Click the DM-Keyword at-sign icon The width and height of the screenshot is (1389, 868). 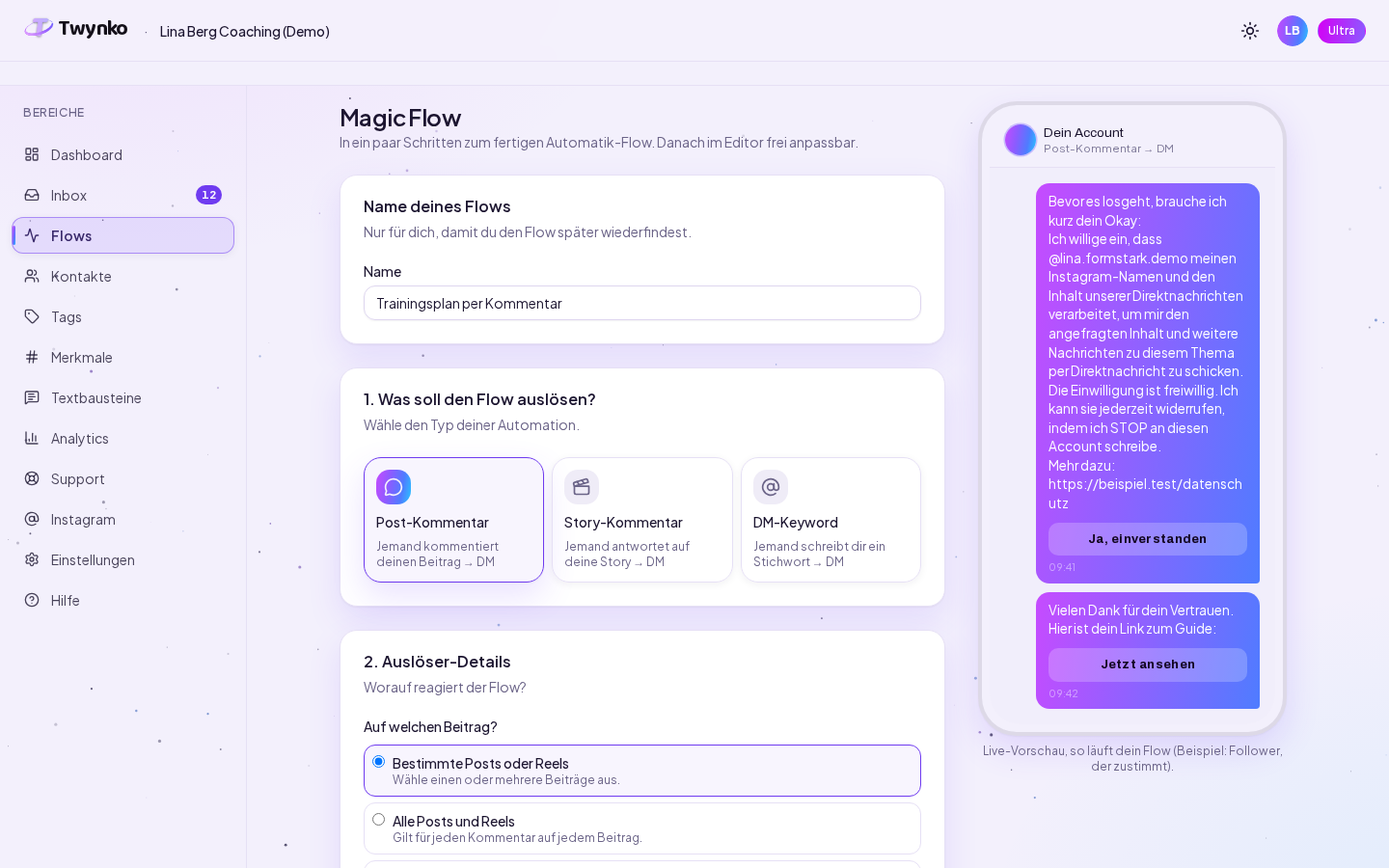(x=771, y=487)
